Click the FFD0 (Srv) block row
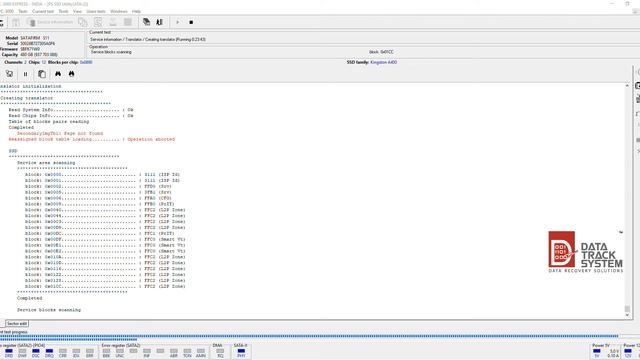Screen dimensions: 640x360 98,187
